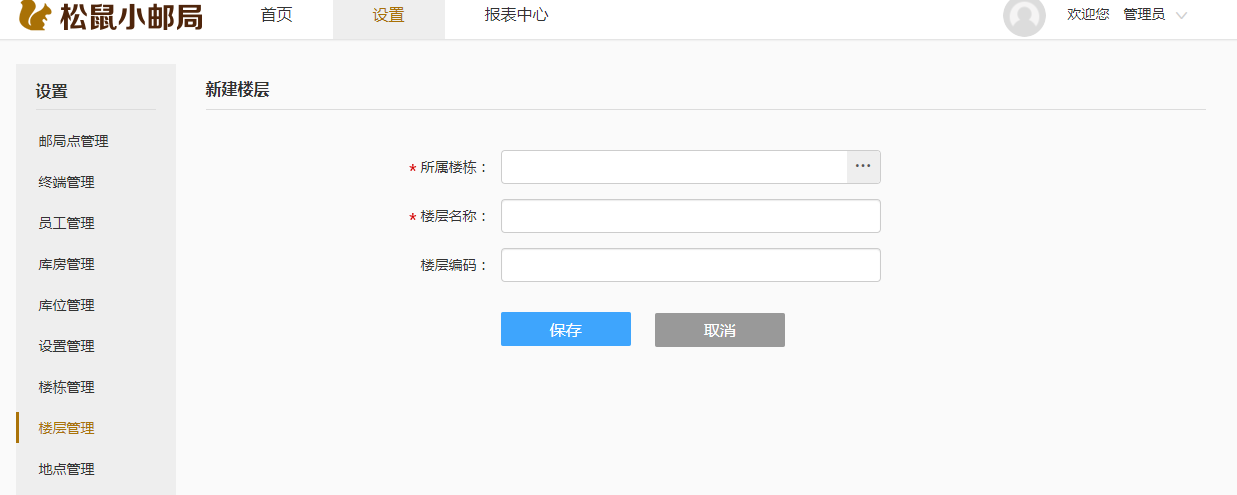Viewport: 1237px width, 495px height.
Task: Click the 松鼠小邮局 brand title
Action: pyautogui.click(x=131, y=15)
